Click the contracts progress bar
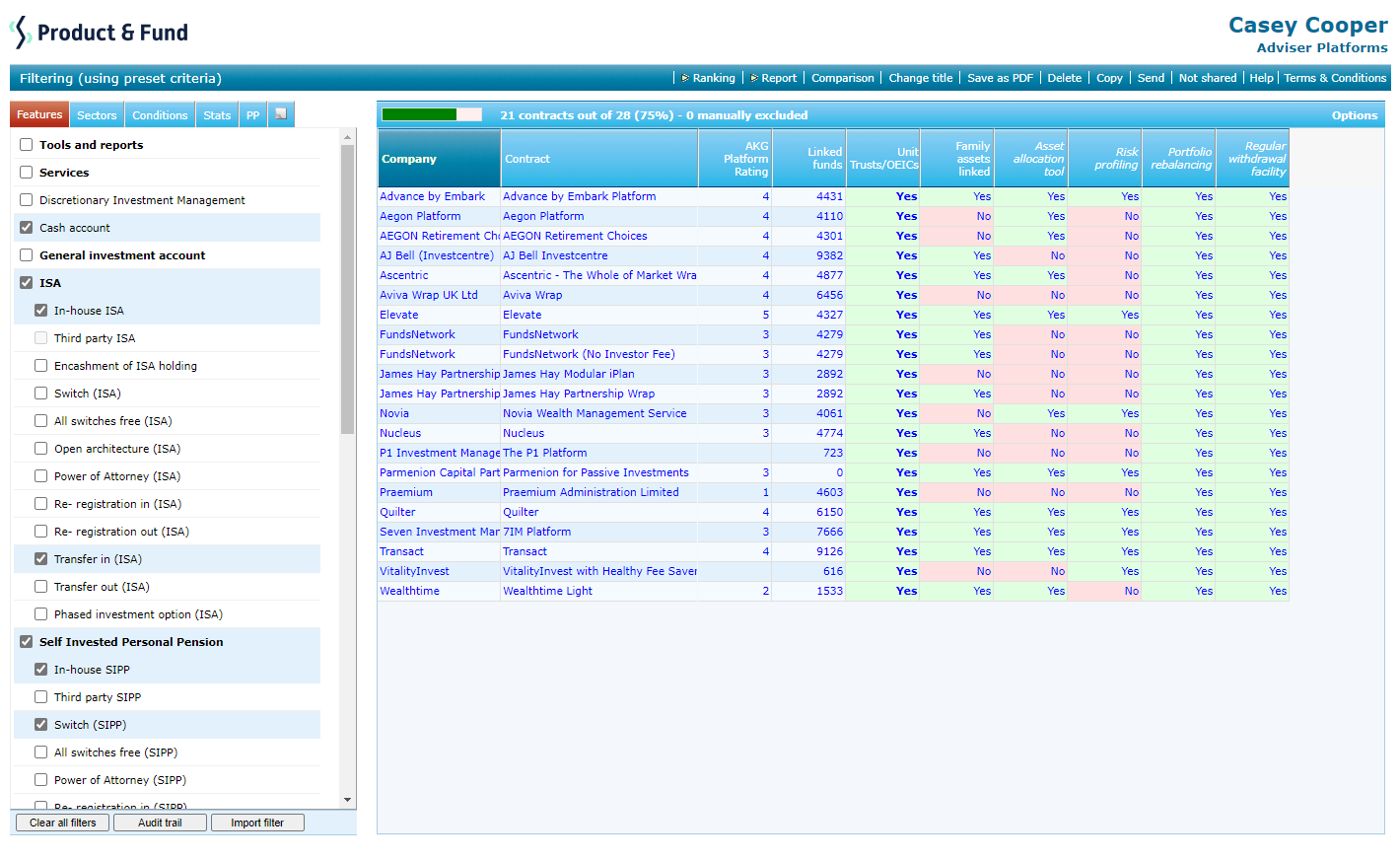The width and height of the screenshot is (1400, 860). click(432, 115)
